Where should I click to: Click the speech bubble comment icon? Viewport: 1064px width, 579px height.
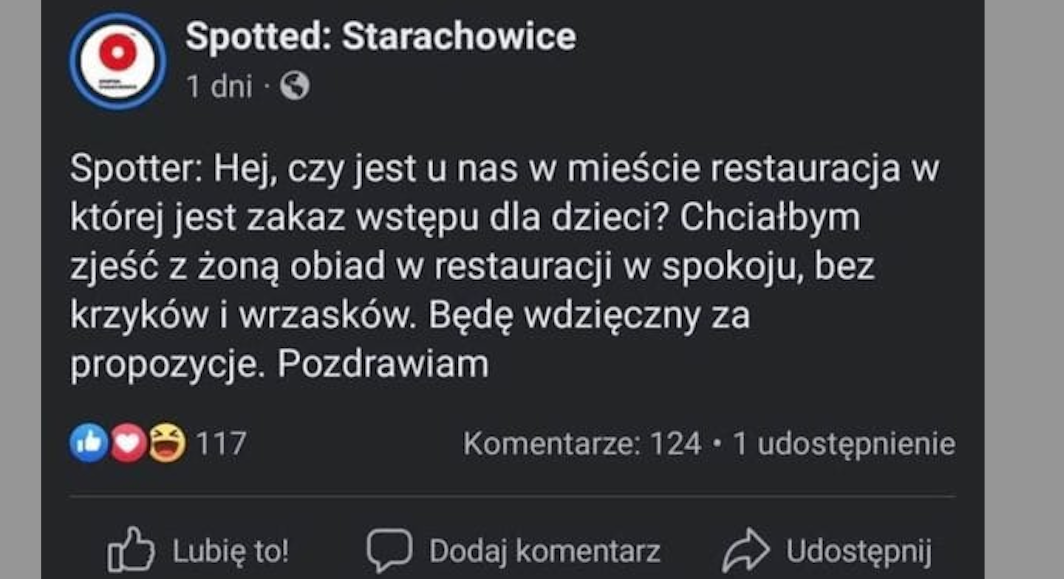coord(389,551)
